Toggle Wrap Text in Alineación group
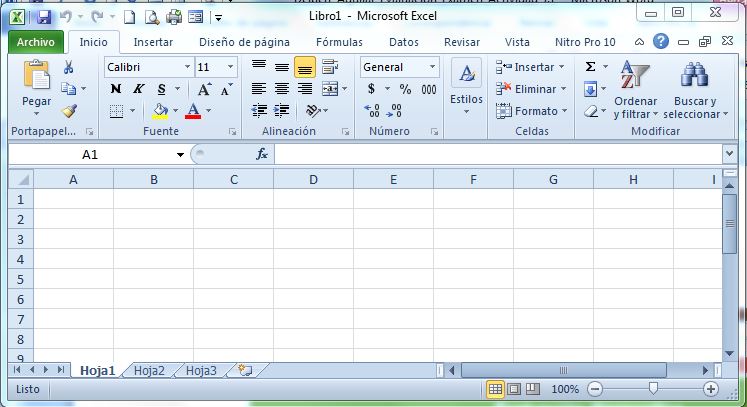This screenshot has width=747, height=407. tap(330, 67)
